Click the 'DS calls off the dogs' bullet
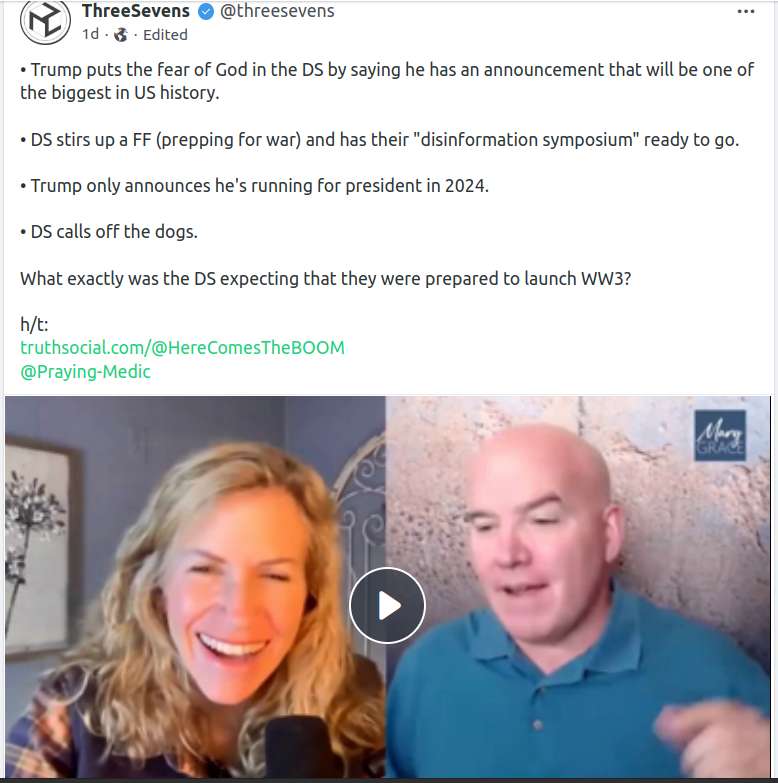778x783 pixels. 109,232
